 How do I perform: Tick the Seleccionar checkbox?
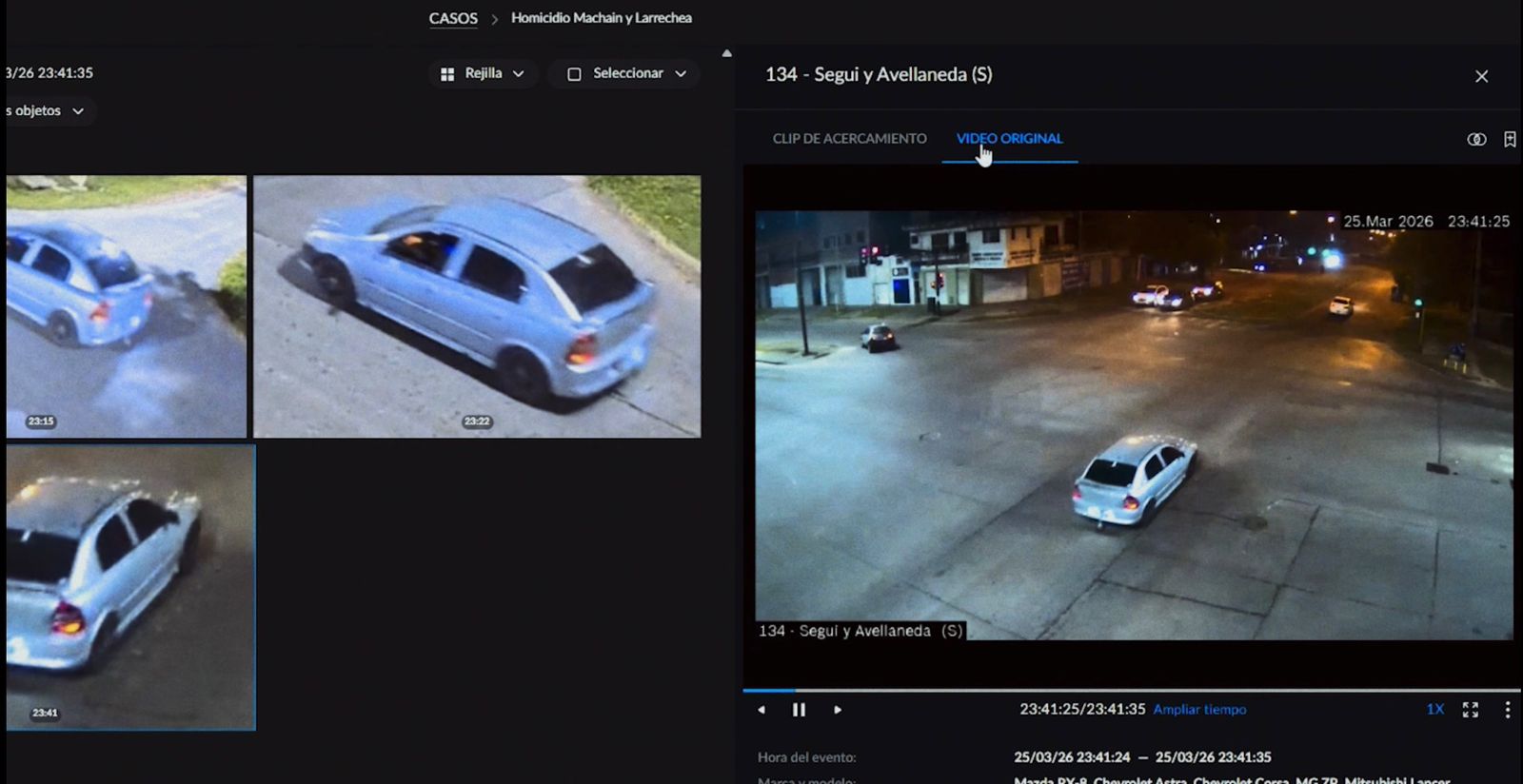pyautogui.click(x=574, y=74)
